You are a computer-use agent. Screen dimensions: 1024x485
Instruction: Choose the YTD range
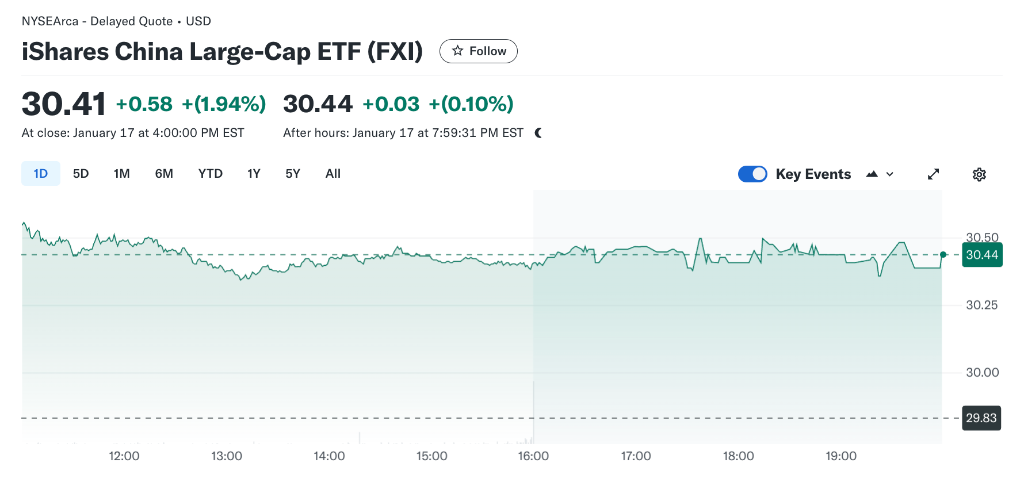[x=210, y=174]
